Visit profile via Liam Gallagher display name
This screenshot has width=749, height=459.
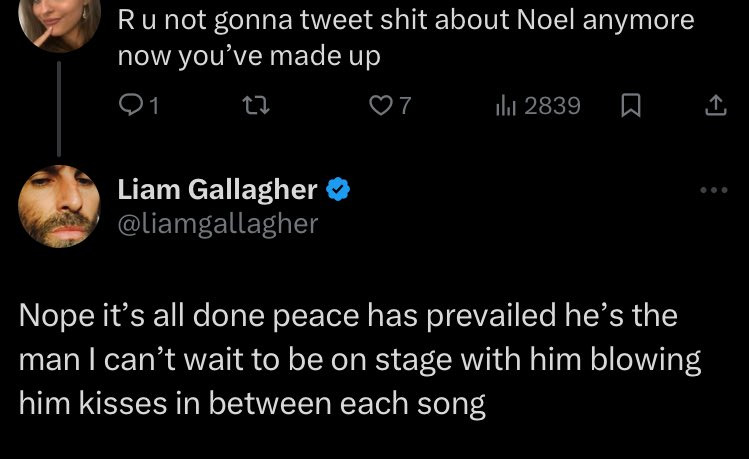pyautogui.click(x=217, y=189)
